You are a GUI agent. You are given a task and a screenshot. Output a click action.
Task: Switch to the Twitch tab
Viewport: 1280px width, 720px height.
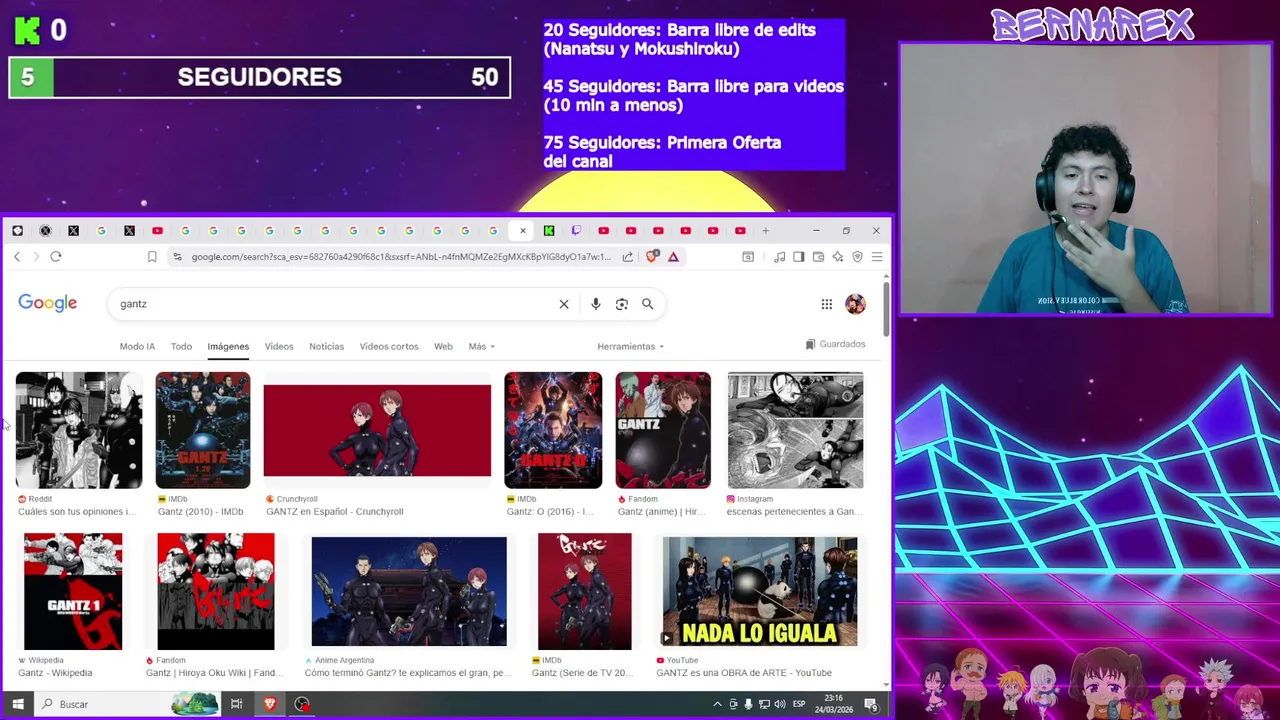point(576,231)
